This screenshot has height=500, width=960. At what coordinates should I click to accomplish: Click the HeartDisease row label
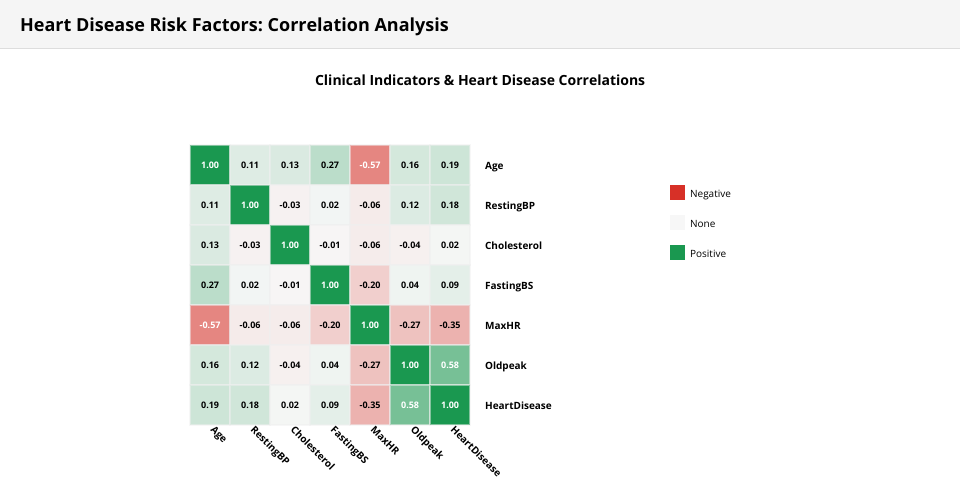pyautogui.click(x=518, y=405)
